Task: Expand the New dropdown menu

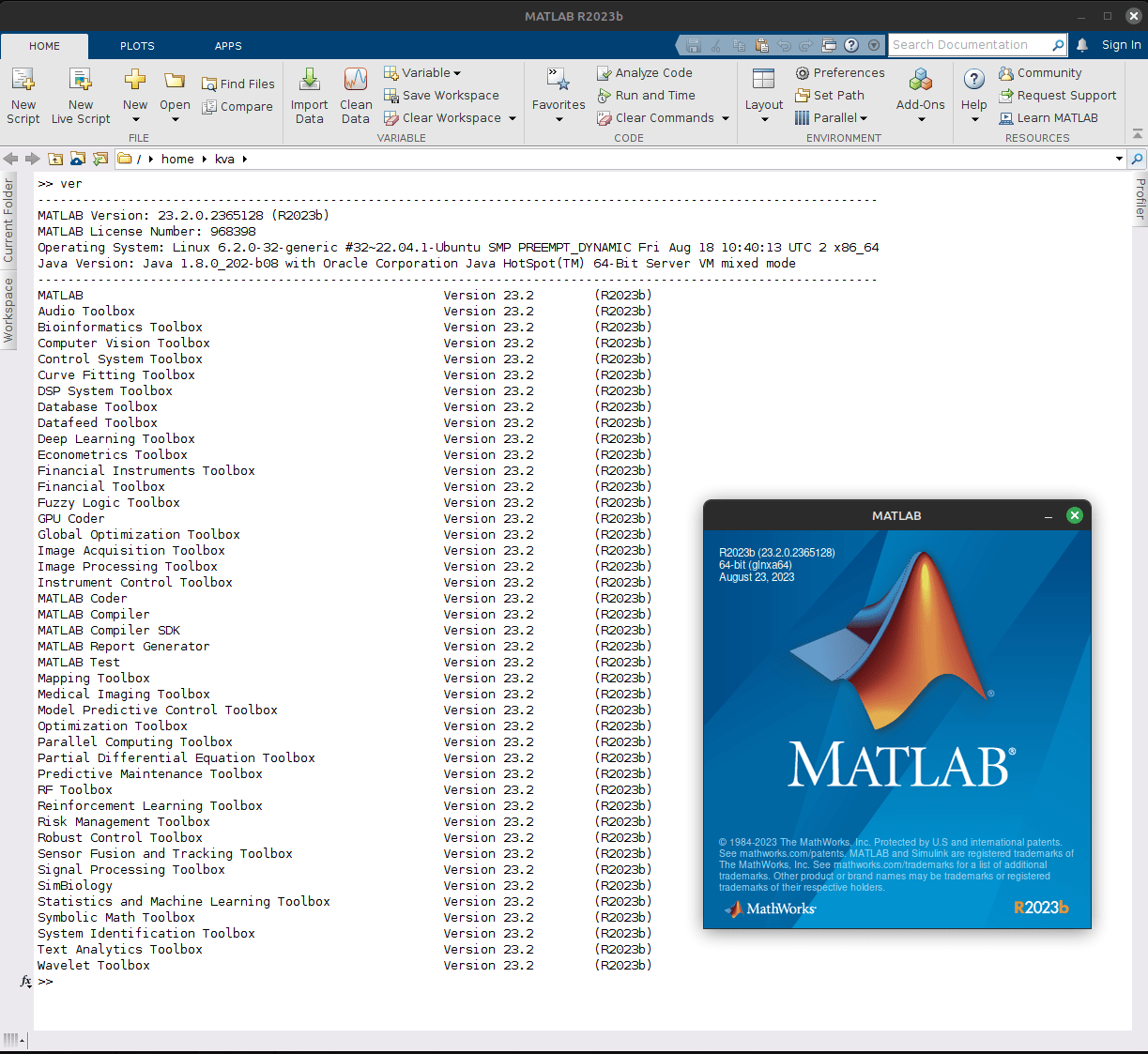Action: 135,119
